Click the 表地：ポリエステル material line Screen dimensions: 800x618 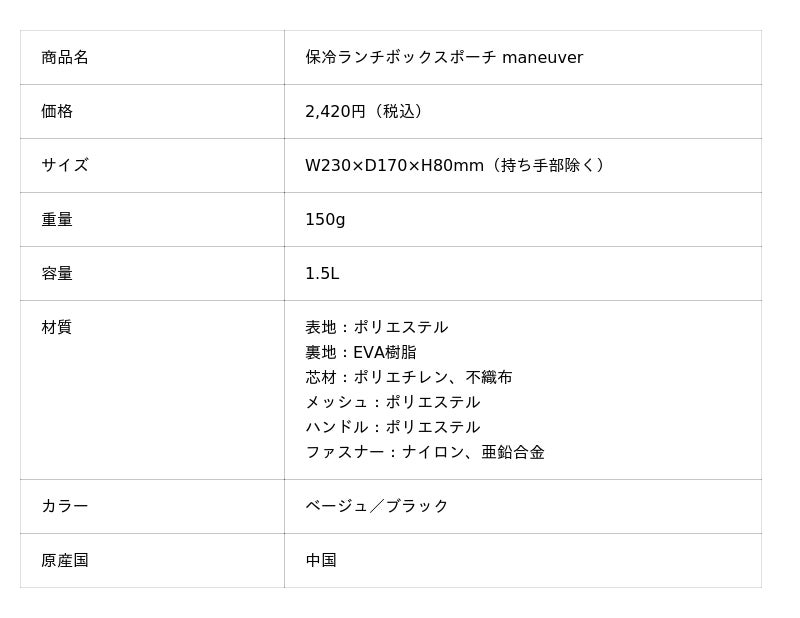pyautogui.click(x=376, y=327)
